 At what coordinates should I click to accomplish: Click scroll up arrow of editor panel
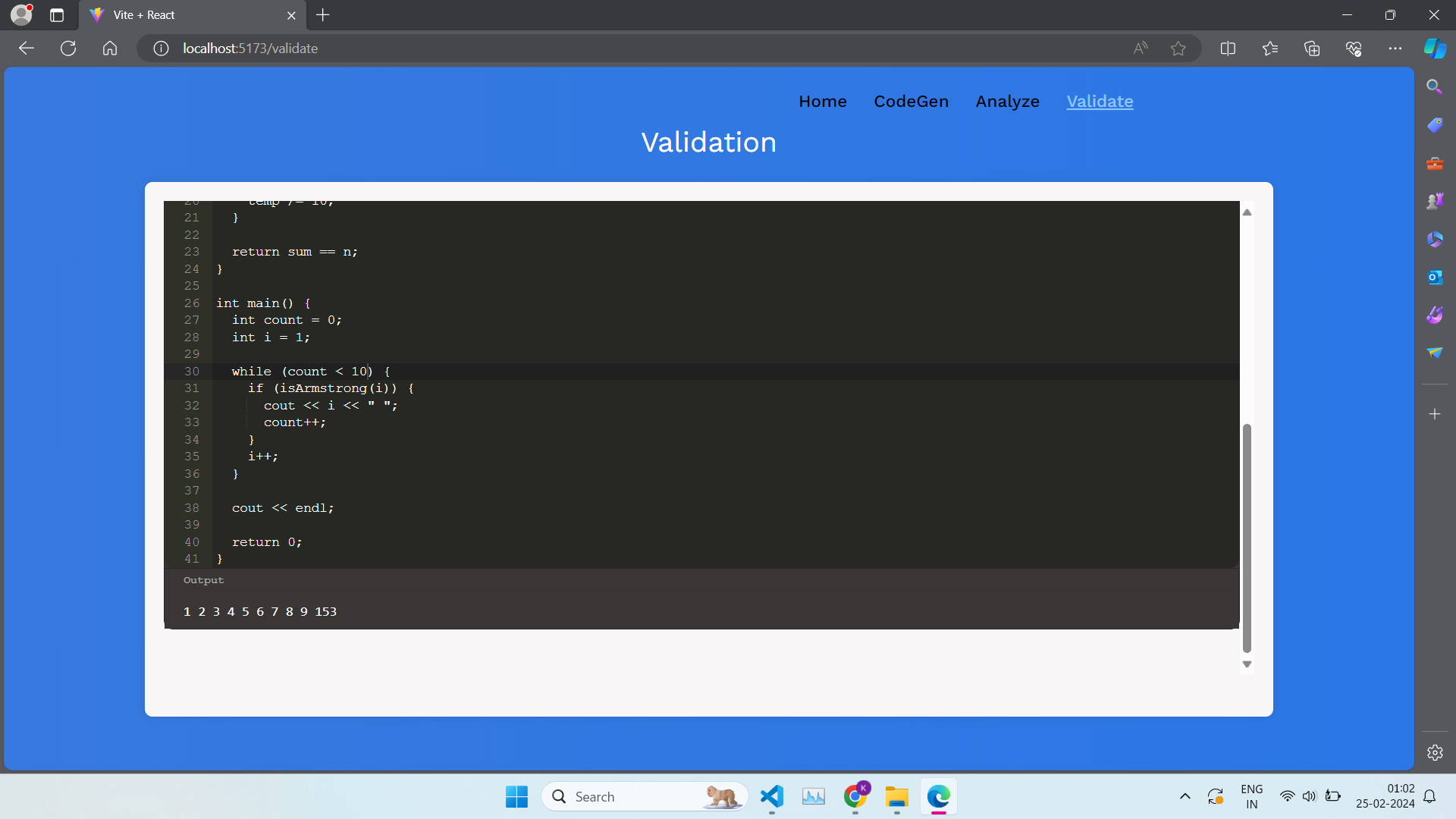click(1247, 212)
